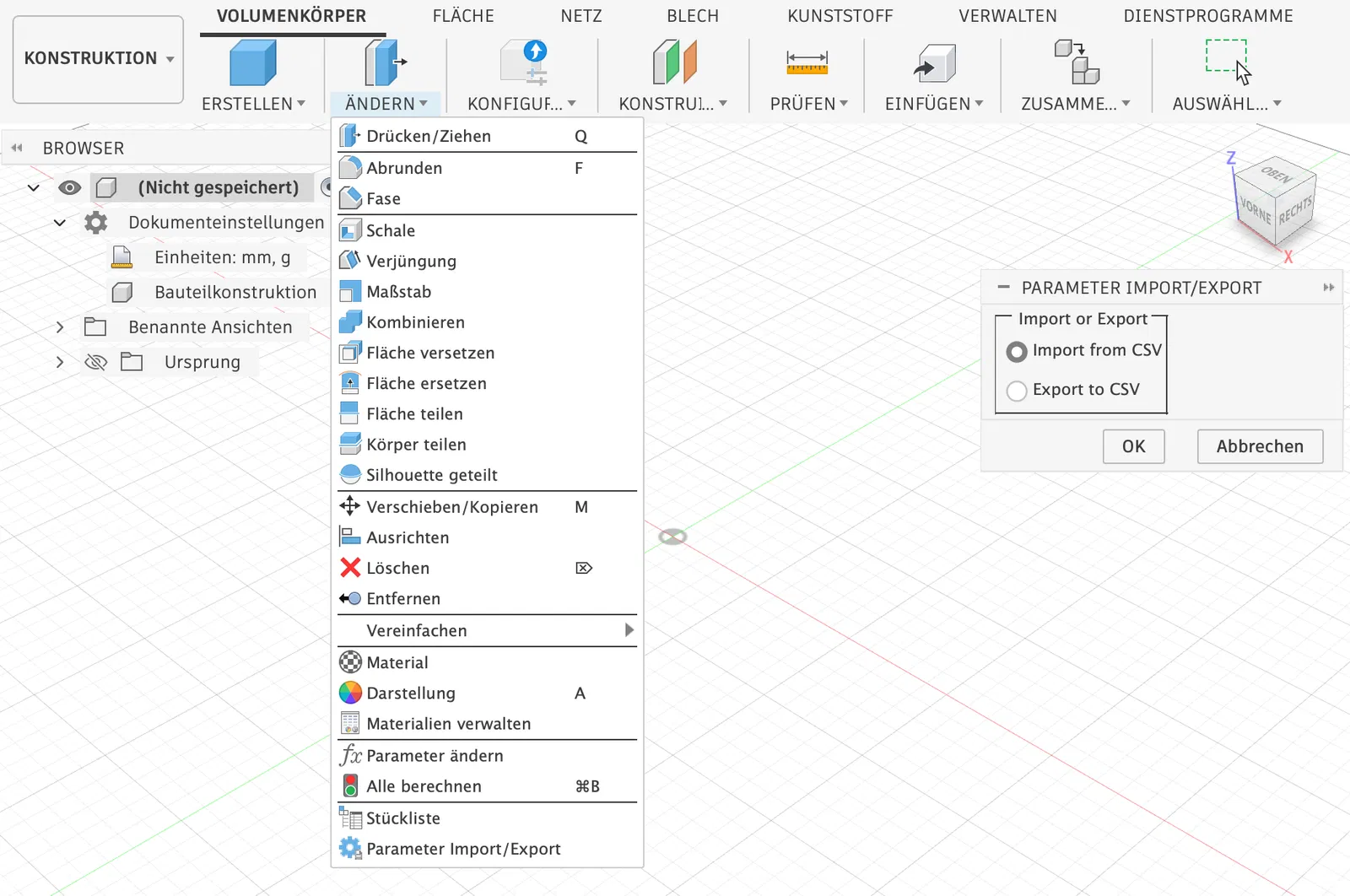Collapse the Parameter Import/Export dialog with minus
Screen dimensions: 1350x896
(1003, 288)
